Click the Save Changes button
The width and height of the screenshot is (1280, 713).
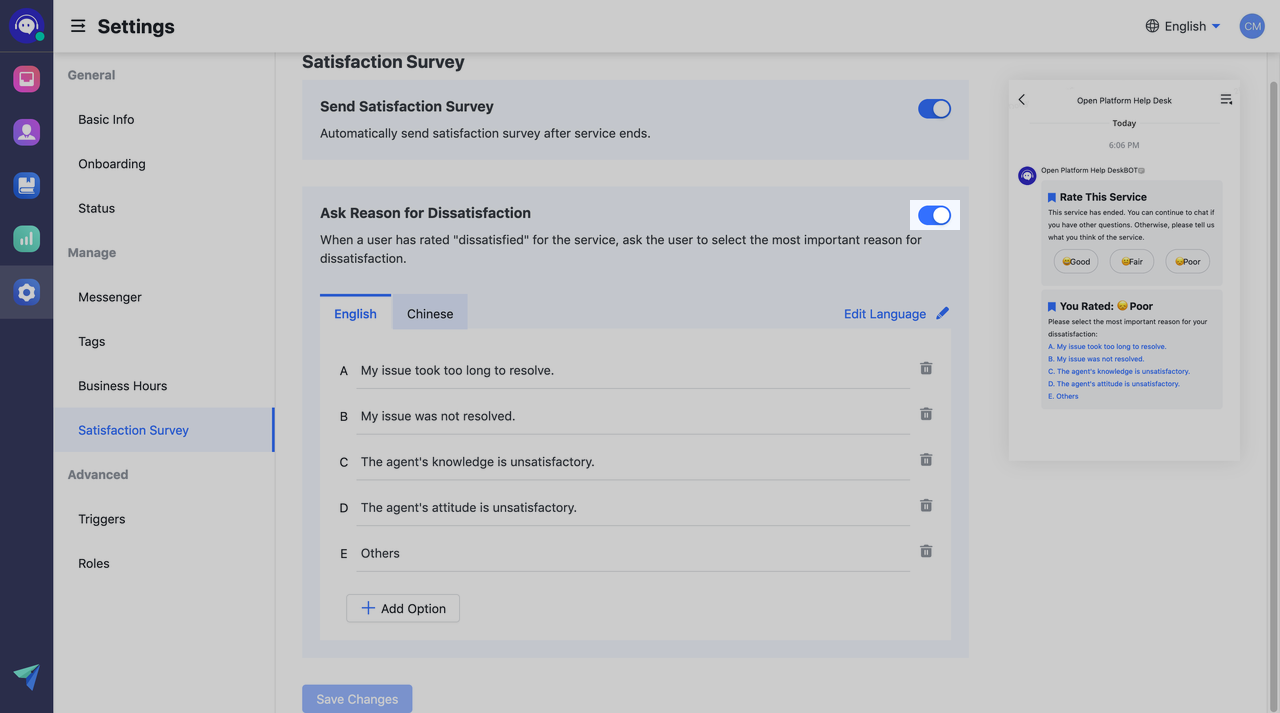(x=357, y=698)
